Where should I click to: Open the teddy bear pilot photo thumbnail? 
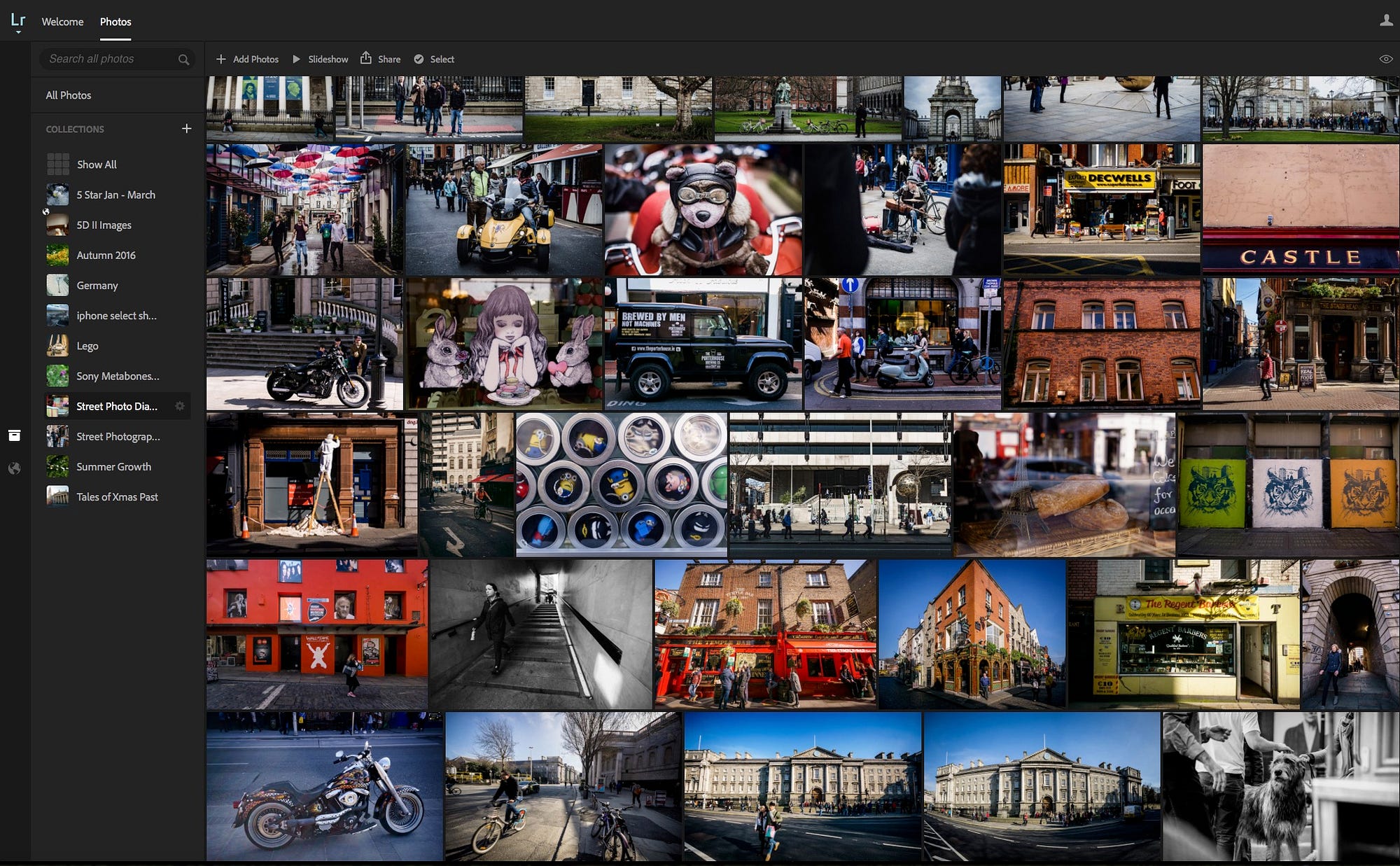703,210
